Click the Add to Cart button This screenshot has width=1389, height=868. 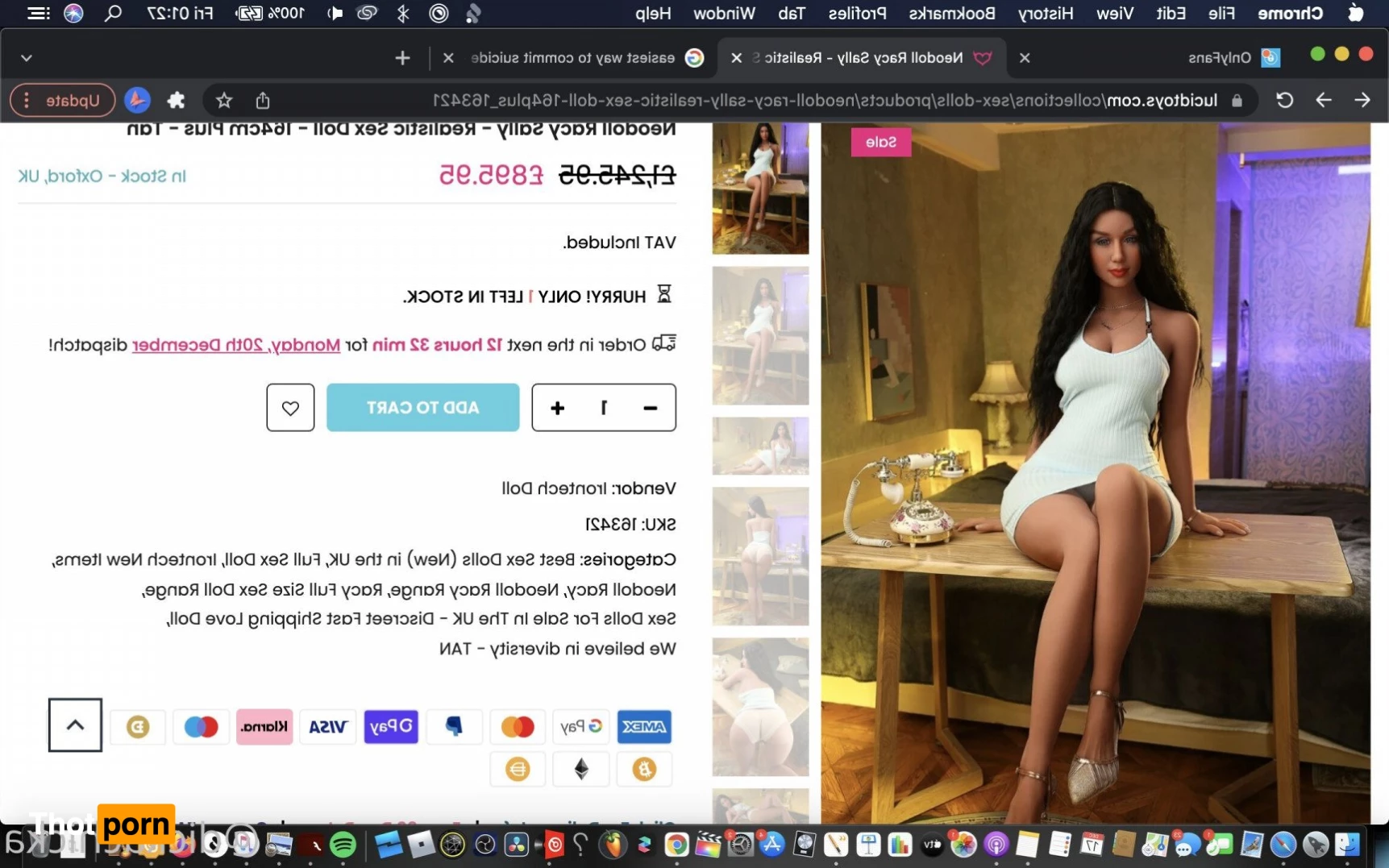pyautogui.click(x=422, y=408)
